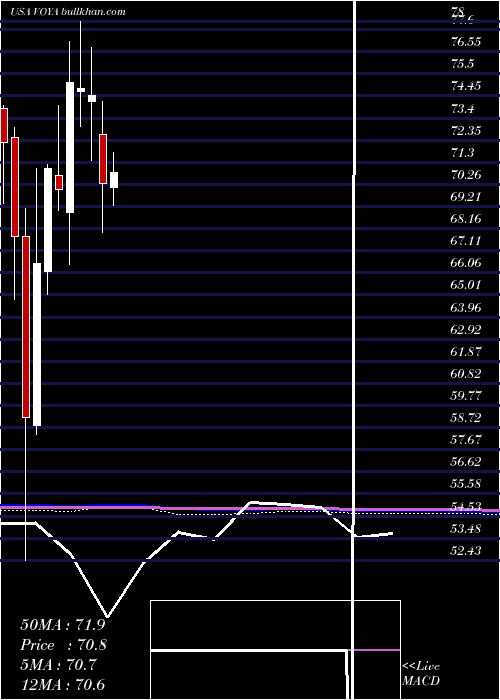Click the 72.35 price axis label

(467, 131)
